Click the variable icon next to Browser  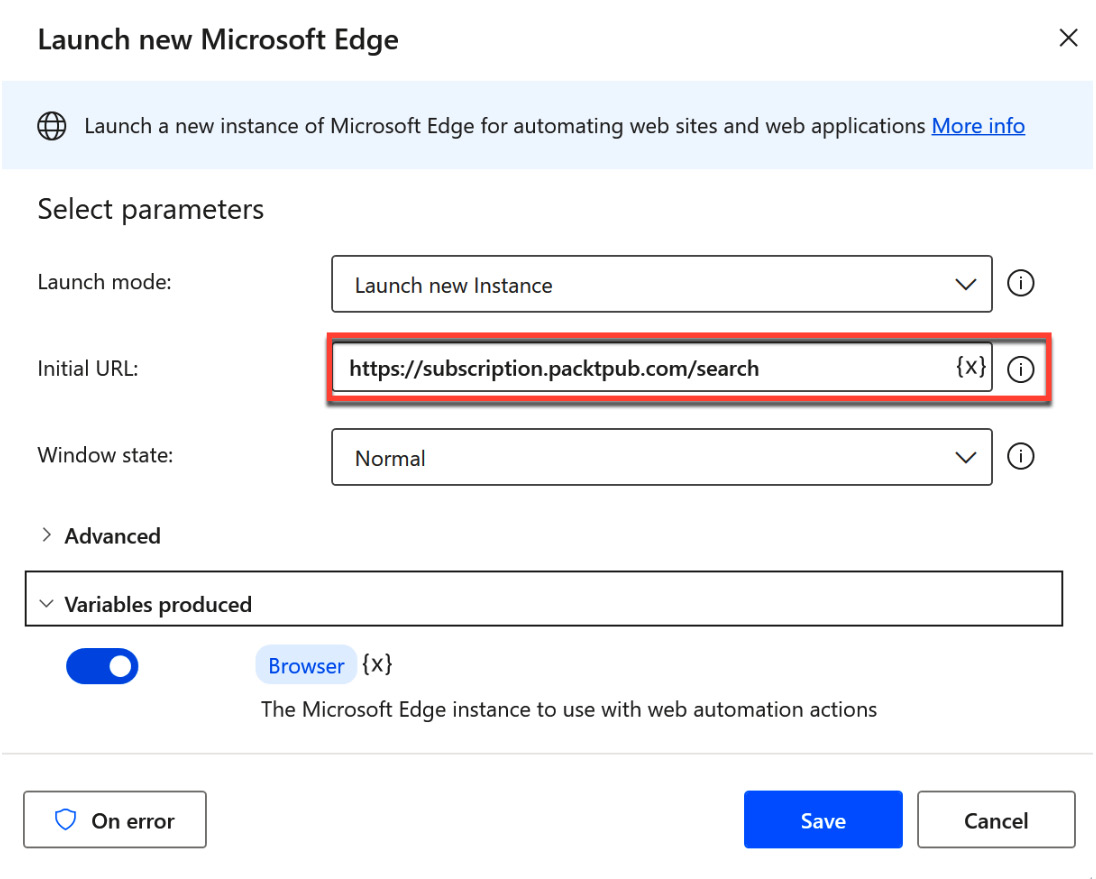click(x=377, y=664)
